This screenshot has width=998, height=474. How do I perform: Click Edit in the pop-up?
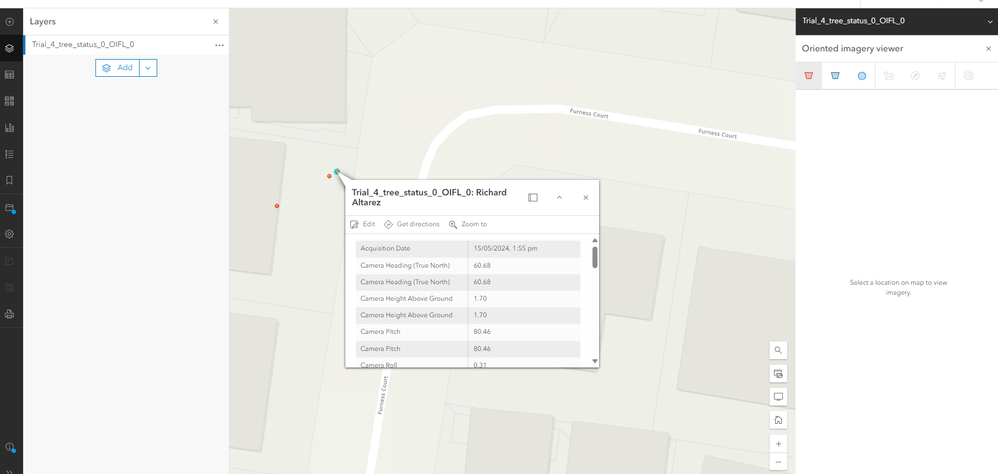click(363, 225)
